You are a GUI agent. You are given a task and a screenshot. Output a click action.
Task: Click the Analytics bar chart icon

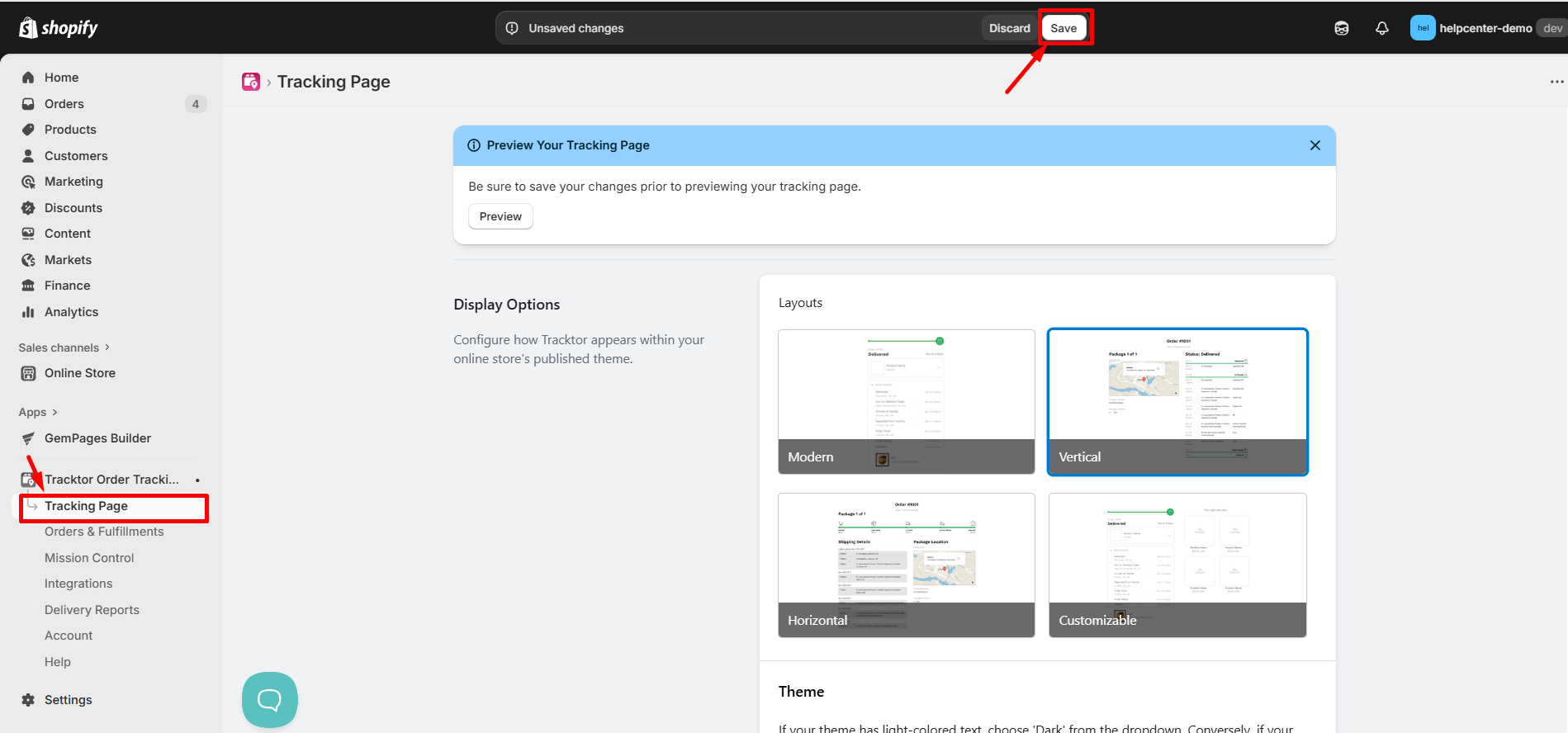[x=28, y=312]
